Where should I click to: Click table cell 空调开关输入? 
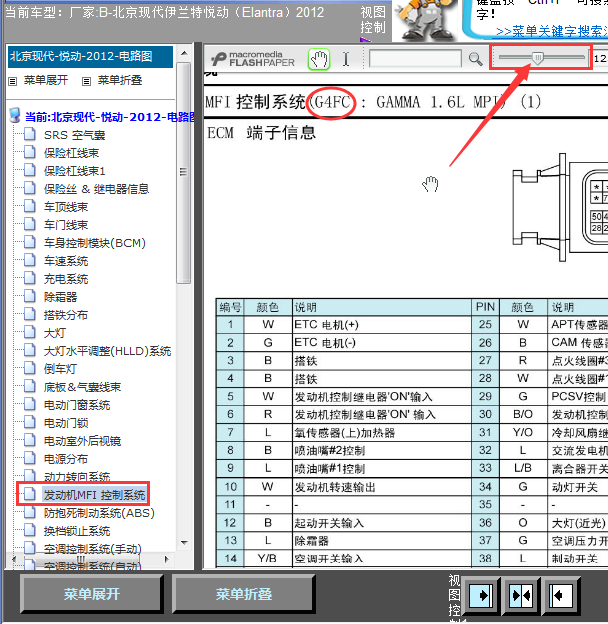(382, 558)
